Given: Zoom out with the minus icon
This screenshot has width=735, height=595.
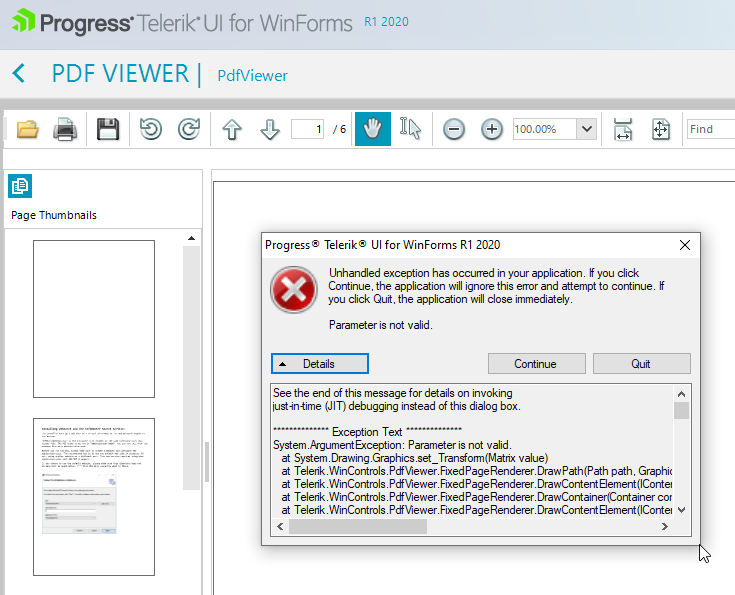Looking at the screenshot, I should click(454, 129).
